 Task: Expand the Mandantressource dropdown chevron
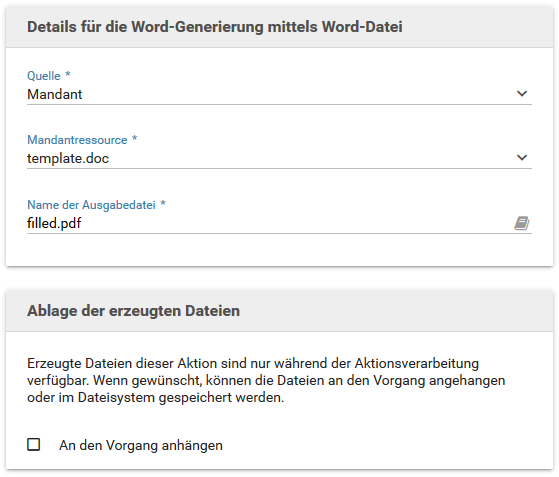point(522,158)
